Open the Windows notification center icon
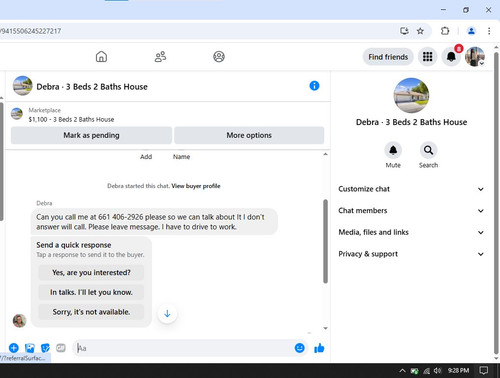Screen dimensions: 500x378 pos(484,370)
